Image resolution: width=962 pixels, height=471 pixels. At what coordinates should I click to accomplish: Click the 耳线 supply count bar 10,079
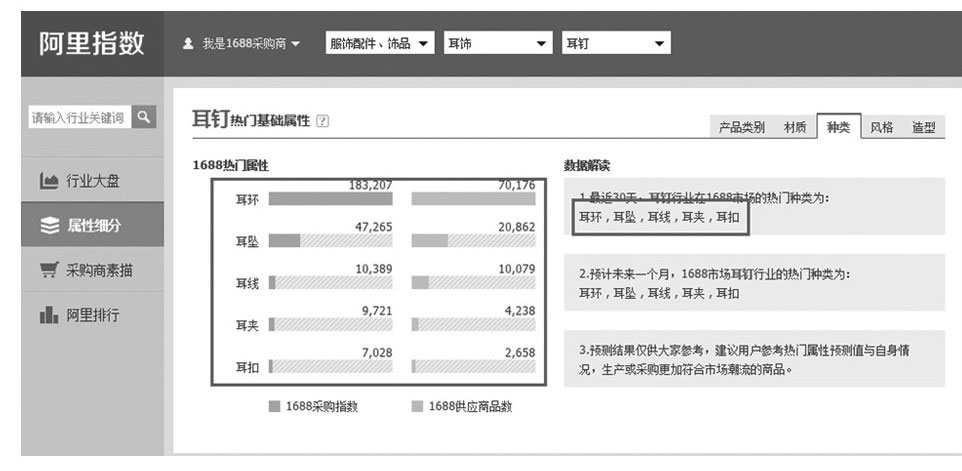tap(474, 282)
